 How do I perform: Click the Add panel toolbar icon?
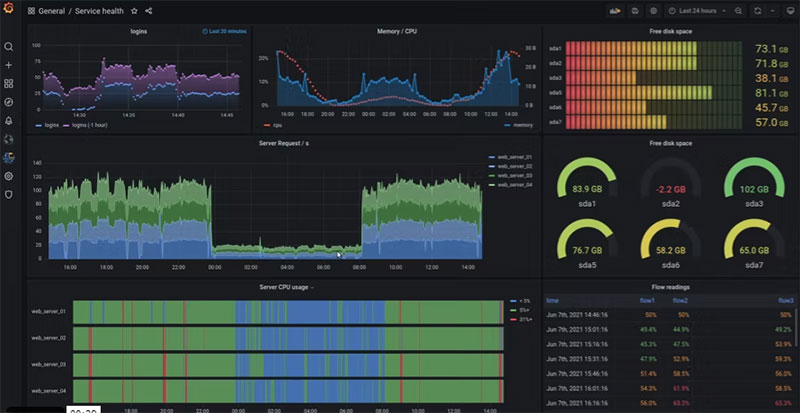tap(615, 11)
